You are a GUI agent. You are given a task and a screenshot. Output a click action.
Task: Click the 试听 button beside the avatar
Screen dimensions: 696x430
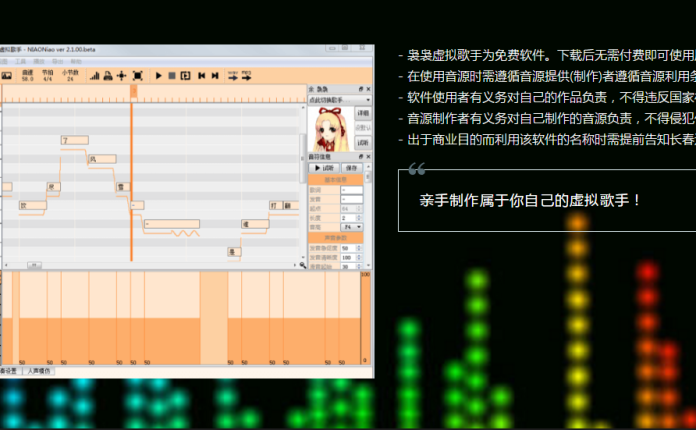(363, 143)
